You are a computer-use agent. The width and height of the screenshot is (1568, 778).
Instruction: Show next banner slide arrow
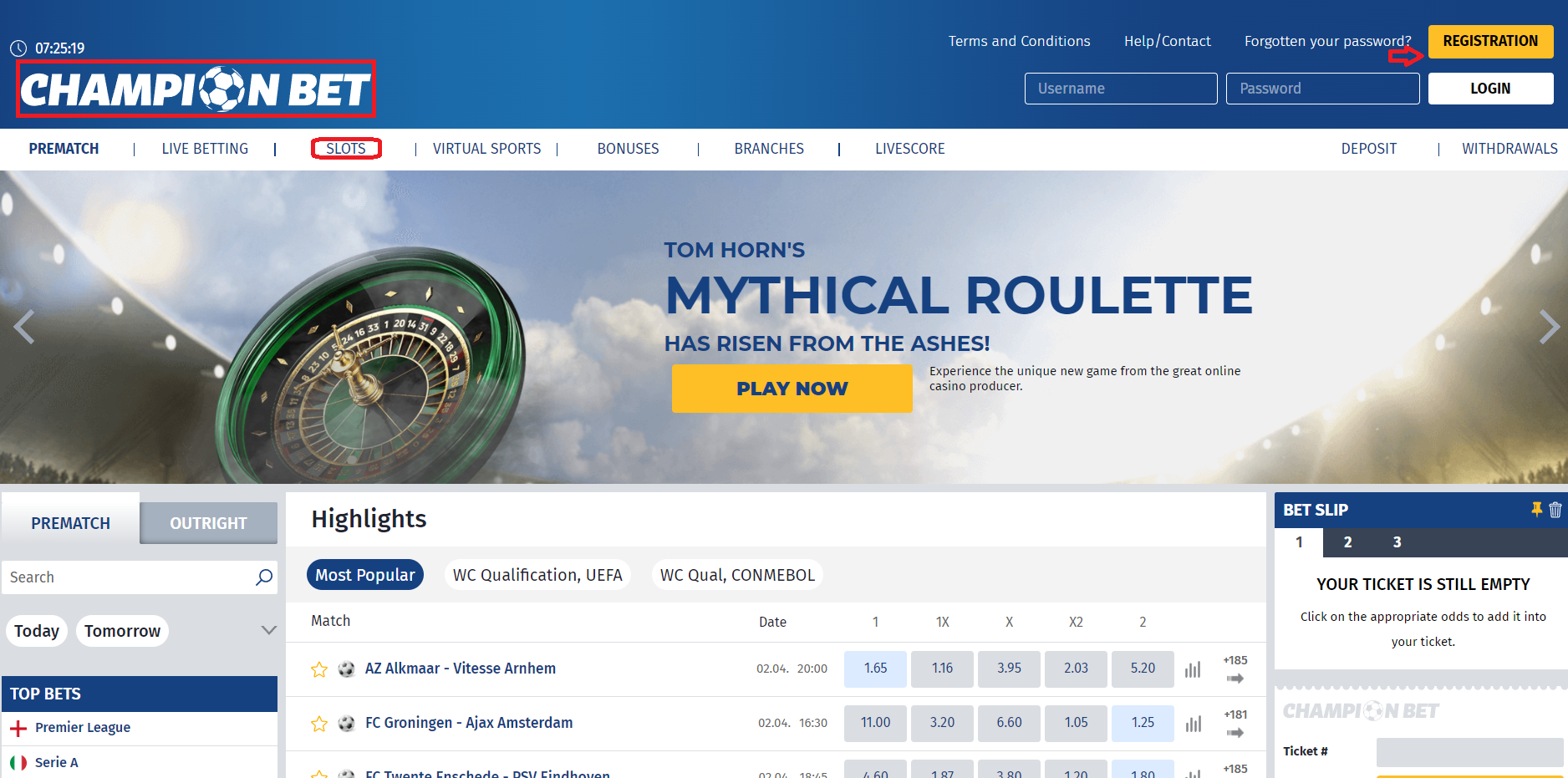1550,327
